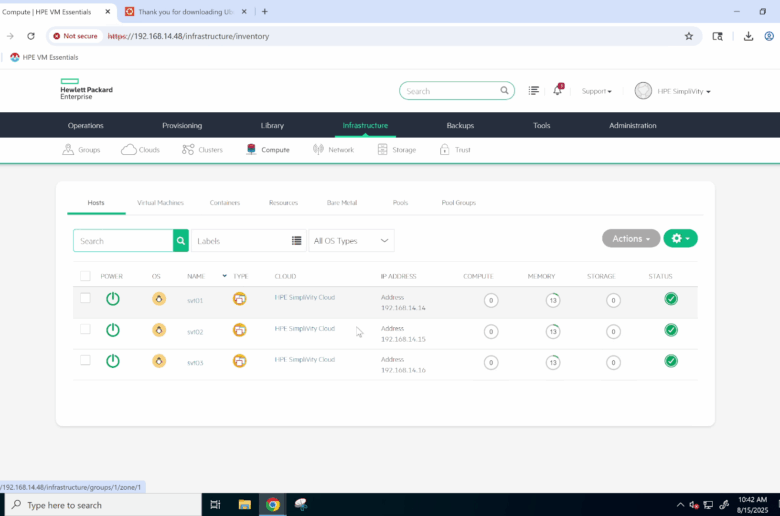Screen dimensions: 780x516
Task: Click the memory usage gauge for svt03
Action: coord(552,362)
